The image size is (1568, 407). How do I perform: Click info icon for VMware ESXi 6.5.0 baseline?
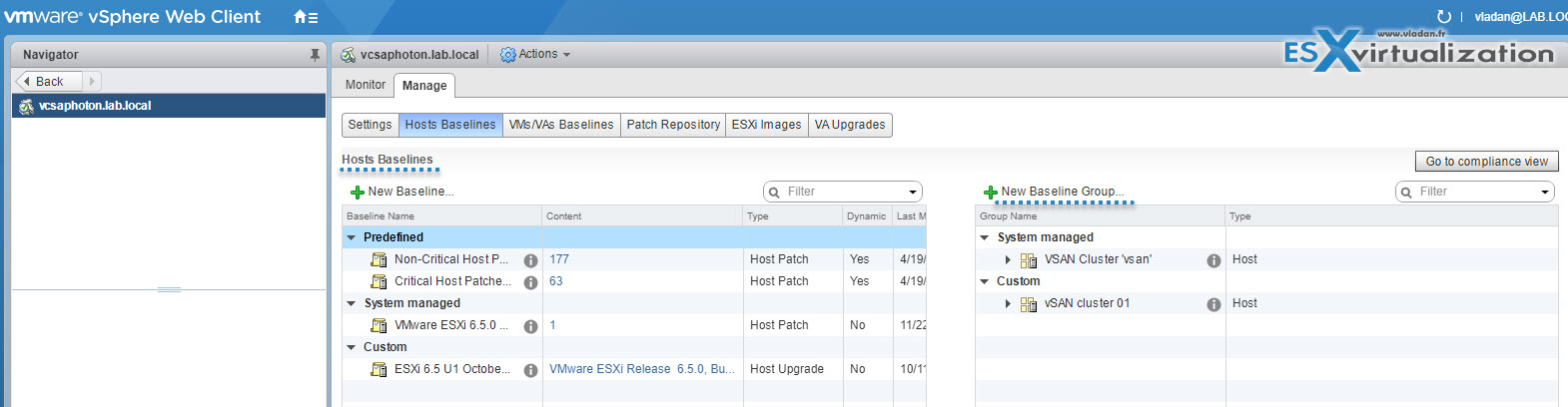coord(530,326)
